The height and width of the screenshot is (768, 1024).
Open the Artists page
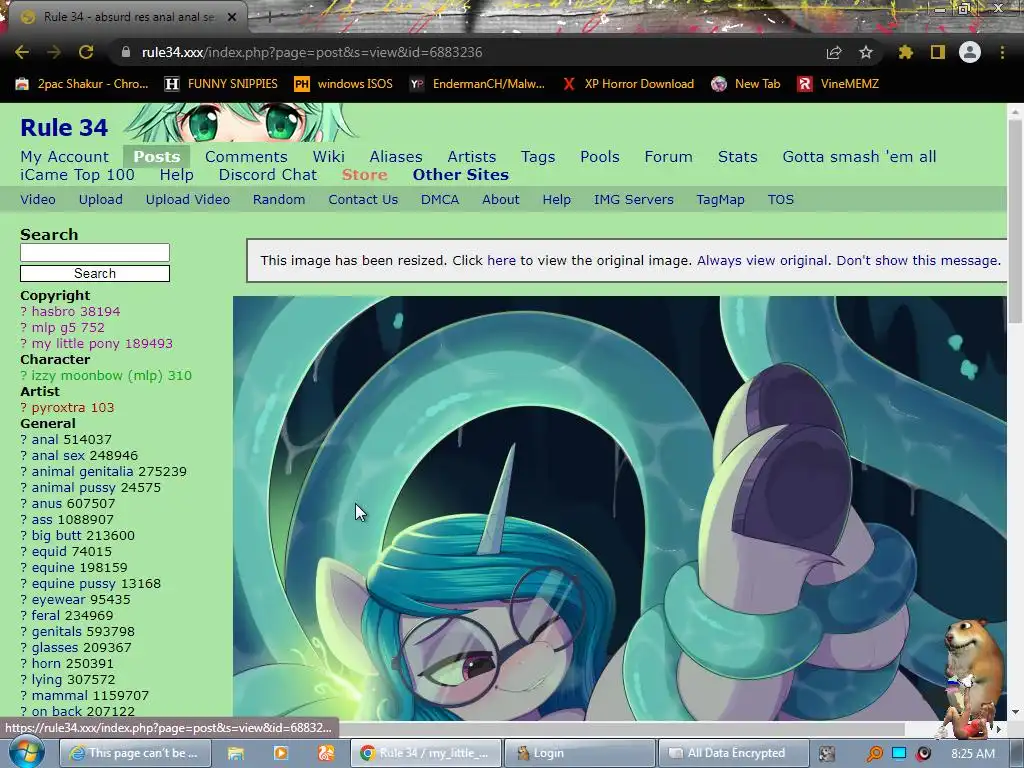click(x=472, y=157)
